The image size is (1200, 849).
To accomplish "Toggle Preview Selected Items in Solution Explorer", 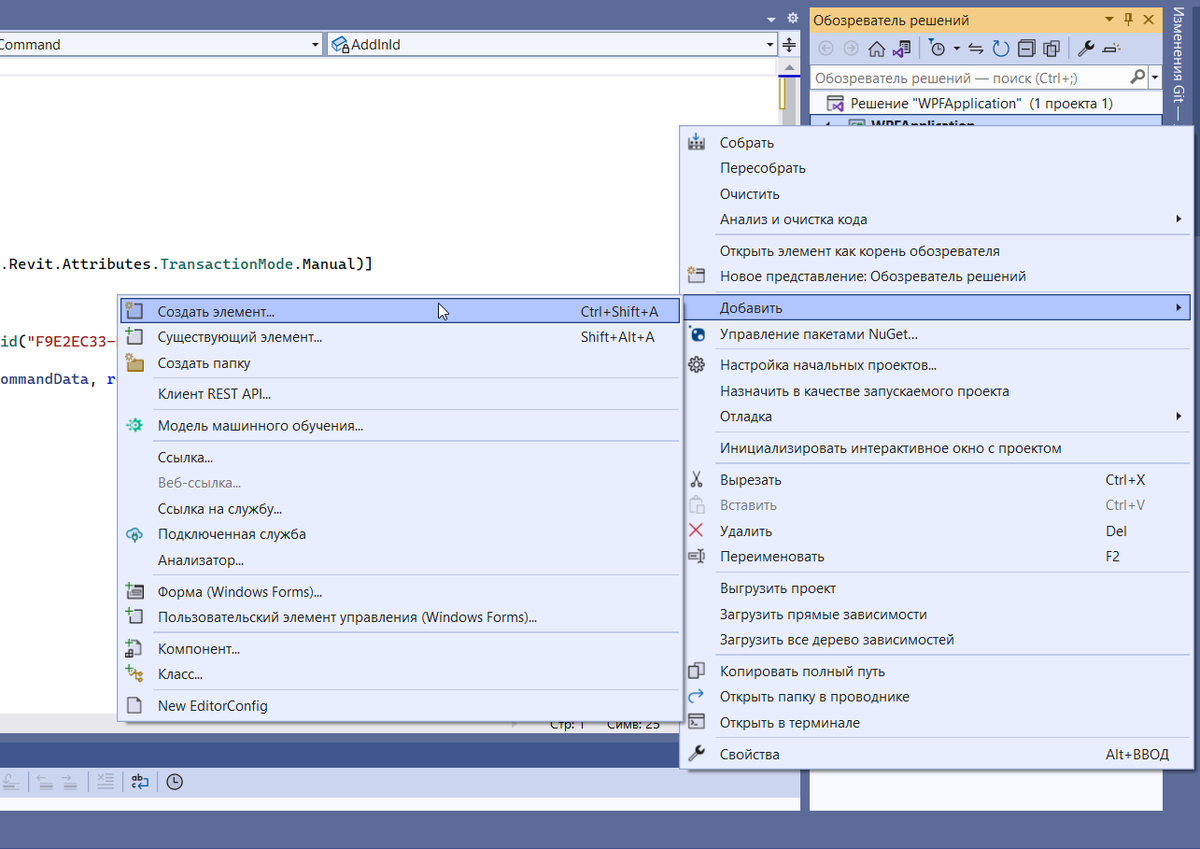I will pos(1111,48).
